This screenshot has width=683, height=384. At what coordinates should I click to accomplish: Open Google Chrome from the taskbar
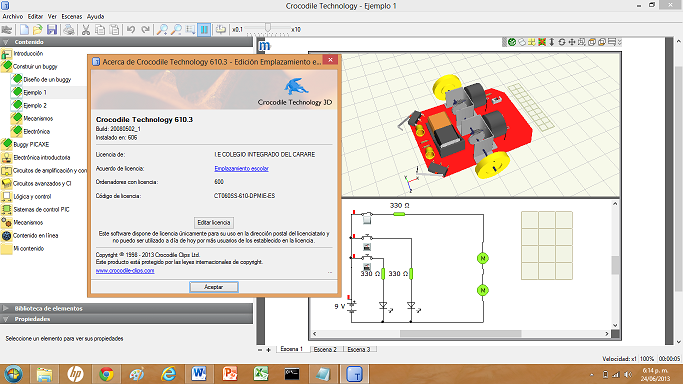pyautogui.click(x=106, y=374)
